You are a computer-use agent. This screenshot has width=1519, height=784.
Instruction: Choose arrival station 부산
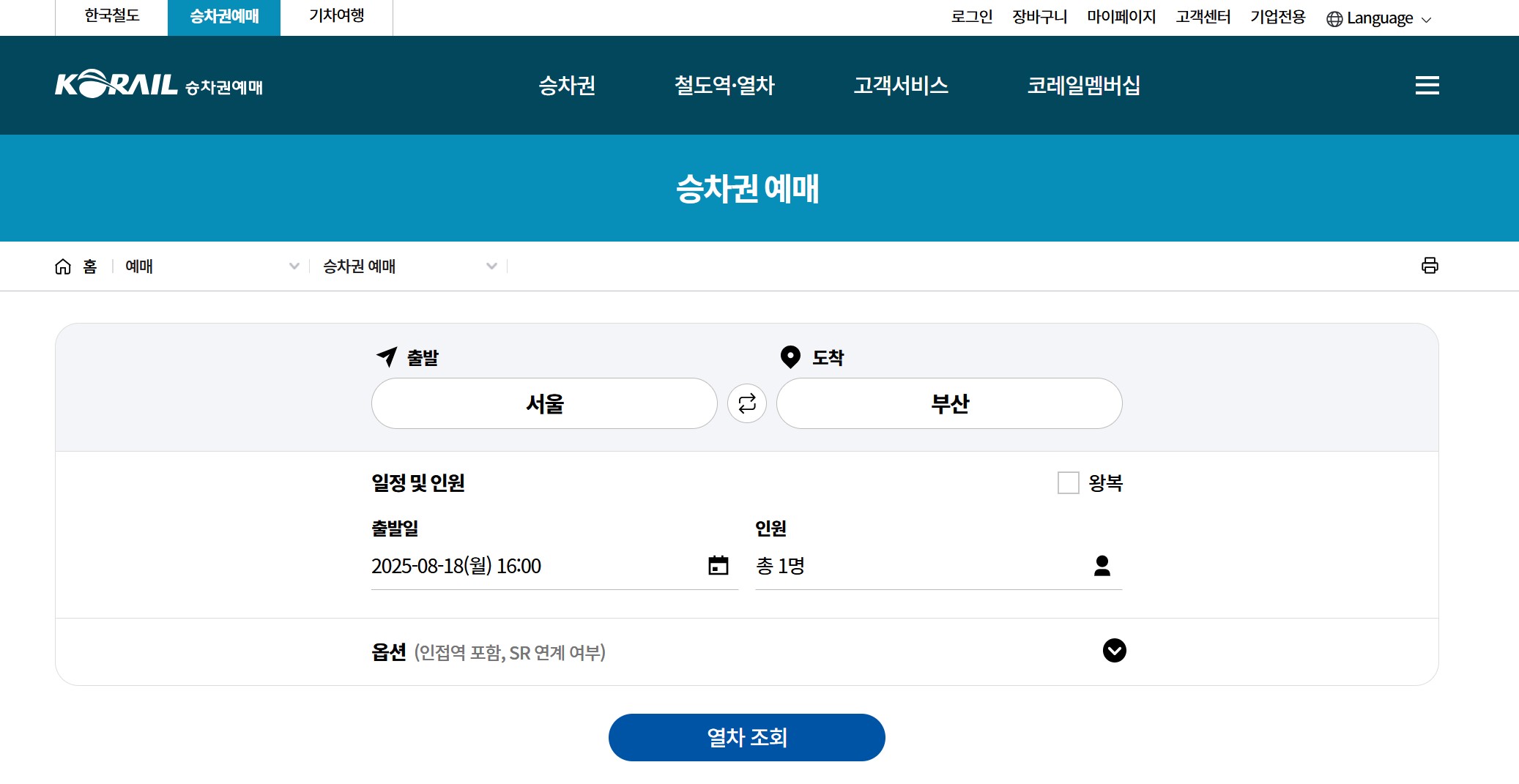[949, 403]
